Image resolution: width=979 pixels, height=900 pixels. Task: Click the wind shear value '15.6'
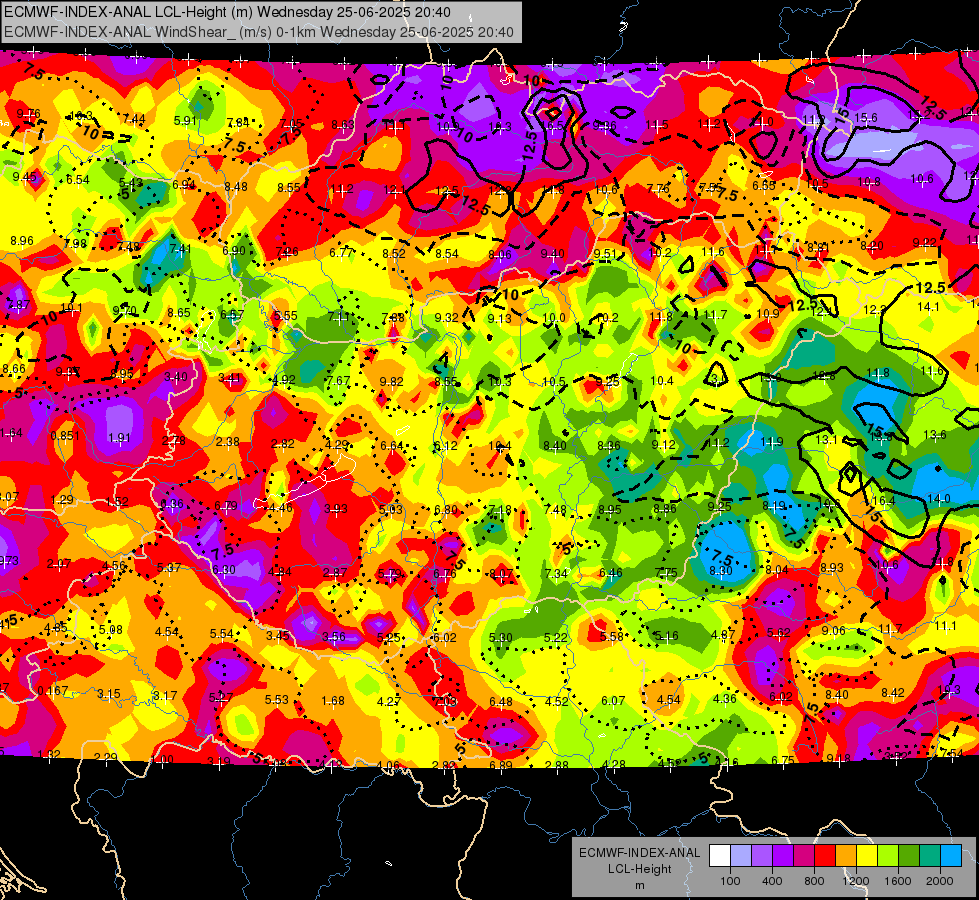[866, 117]
